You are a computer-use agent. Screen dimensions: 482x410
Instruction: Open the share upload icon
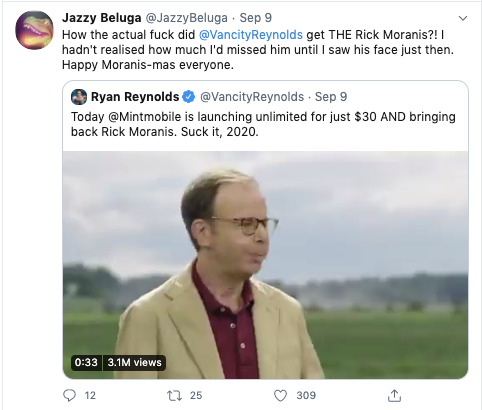394,395
